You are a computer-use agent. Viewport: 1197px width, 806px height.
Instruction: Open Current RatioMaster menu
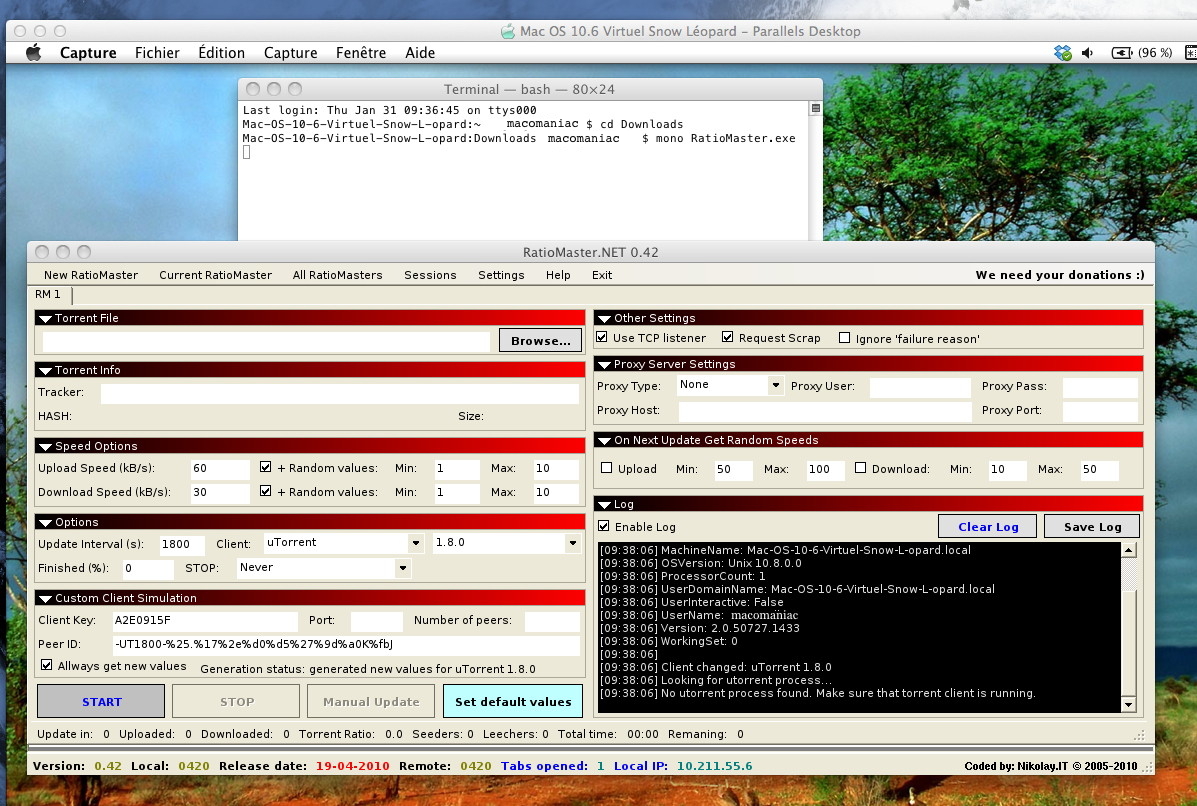click(215, 275)
